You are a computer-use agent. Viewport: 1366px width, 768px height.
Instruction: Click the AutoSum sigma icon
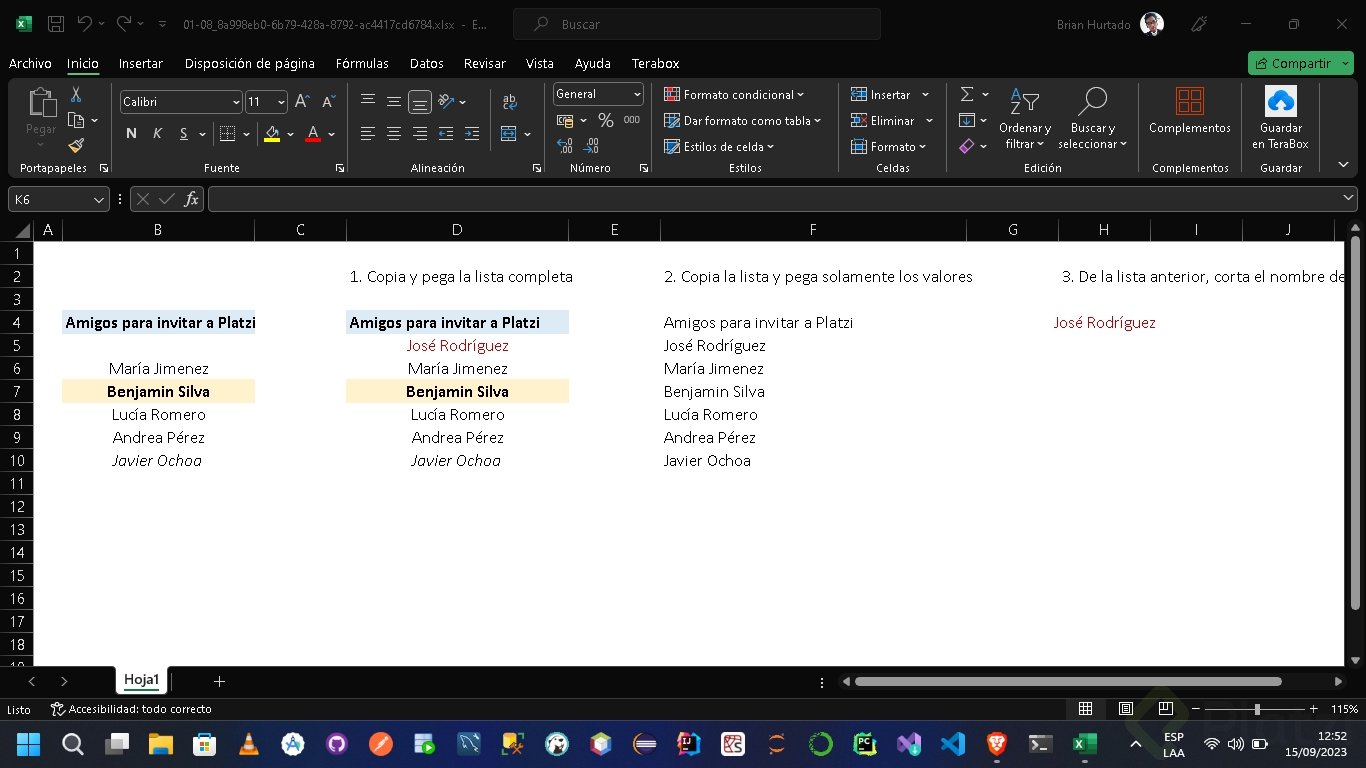pyautogui.click(x=967, y=94)
